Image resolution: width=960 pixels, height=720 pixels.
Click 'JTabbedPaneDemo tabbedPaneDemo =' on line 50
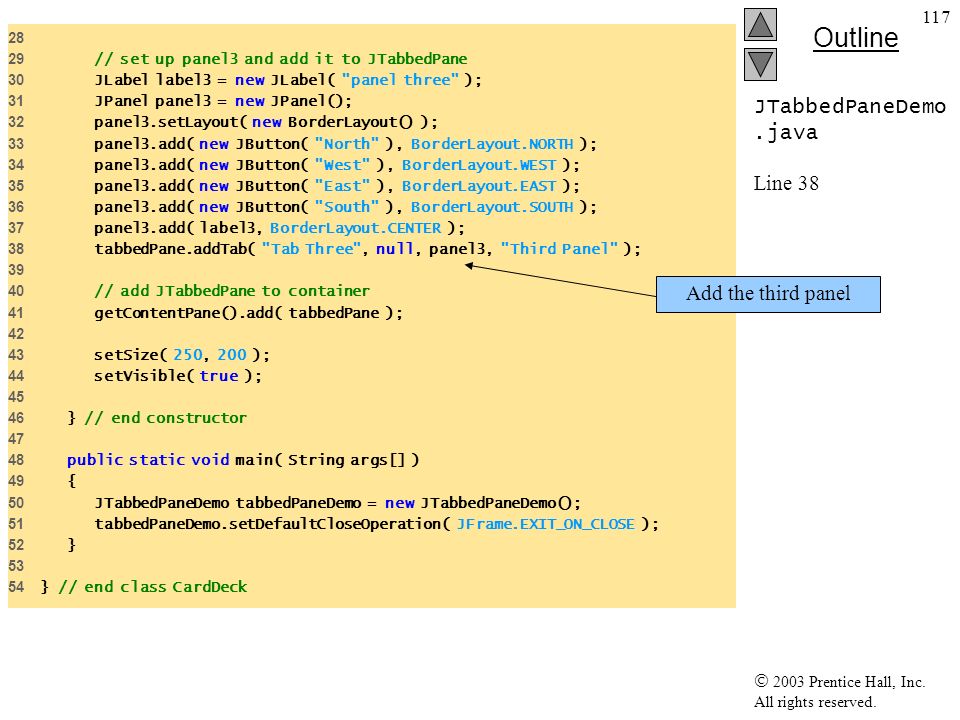point(236,503)
